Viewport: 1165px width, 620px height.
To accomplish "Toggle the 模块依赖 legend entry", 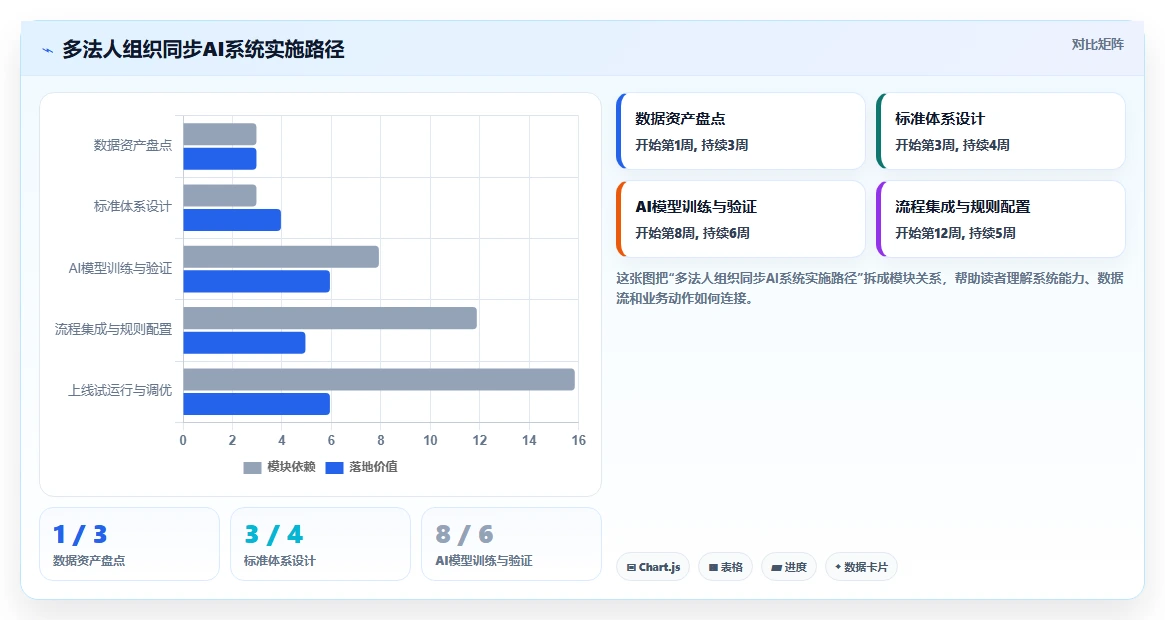I will [x=279, y=467].
